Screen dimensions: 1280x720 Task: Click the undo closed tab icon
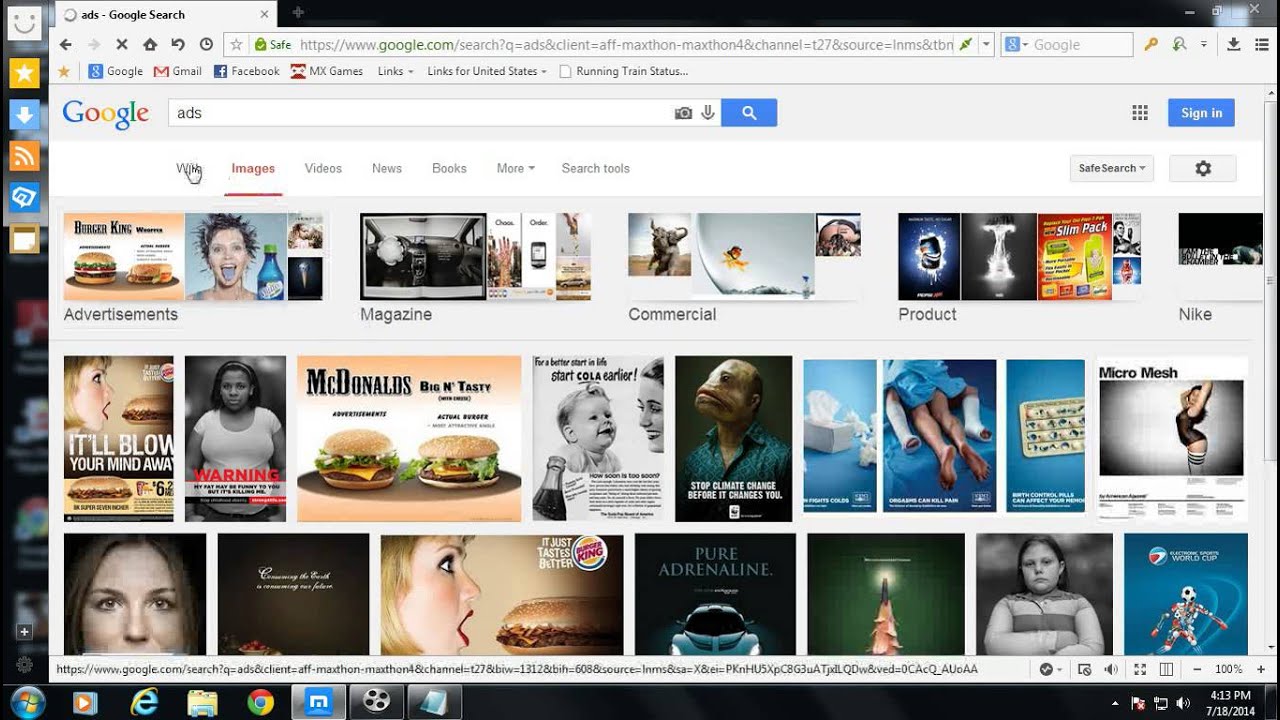(178, 44)
